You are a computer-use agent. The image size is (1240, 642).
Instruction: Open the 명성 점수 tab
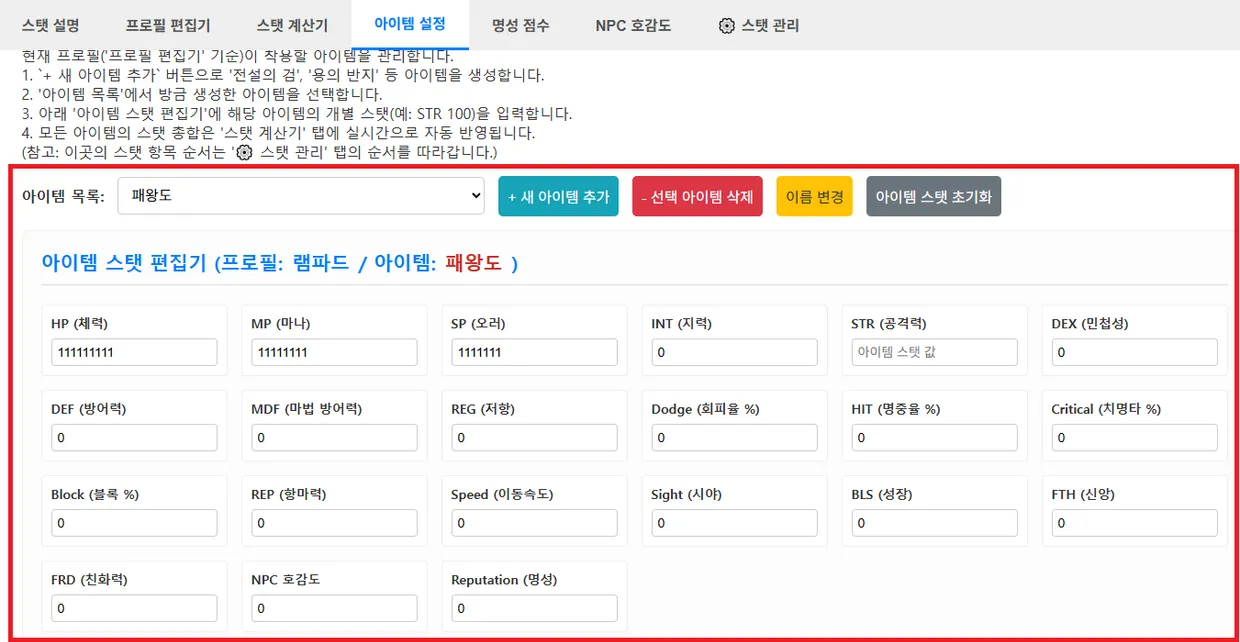pos(520,25)
